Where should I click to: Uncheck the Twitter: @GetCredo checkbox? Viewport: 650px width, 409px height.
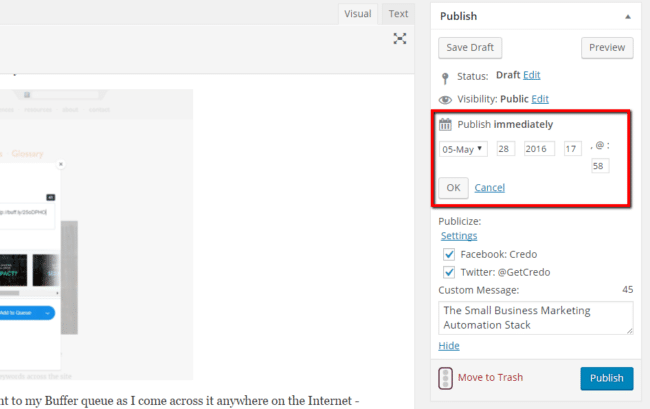click(x=449, y=272)
